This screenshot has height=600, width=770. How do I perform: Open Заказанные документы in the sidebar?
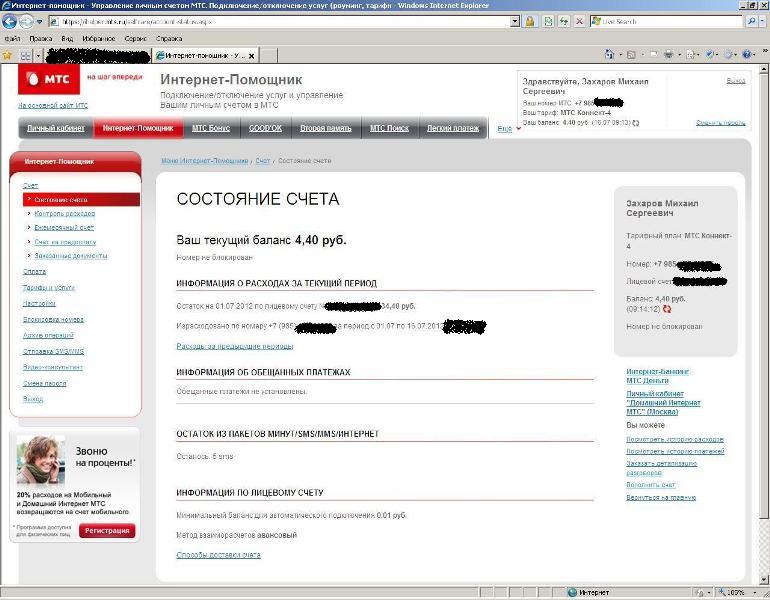71,256
